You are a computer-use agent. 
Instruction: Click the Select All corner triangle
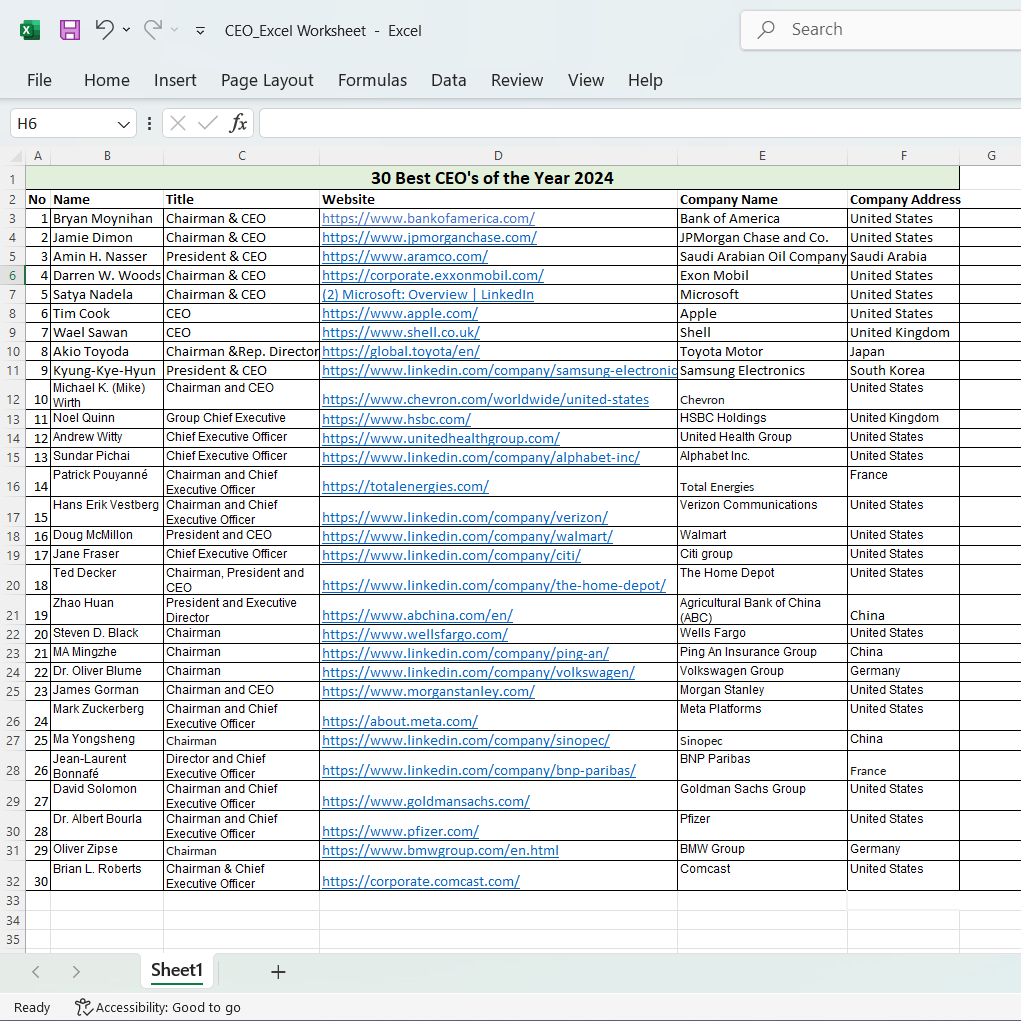16,156
